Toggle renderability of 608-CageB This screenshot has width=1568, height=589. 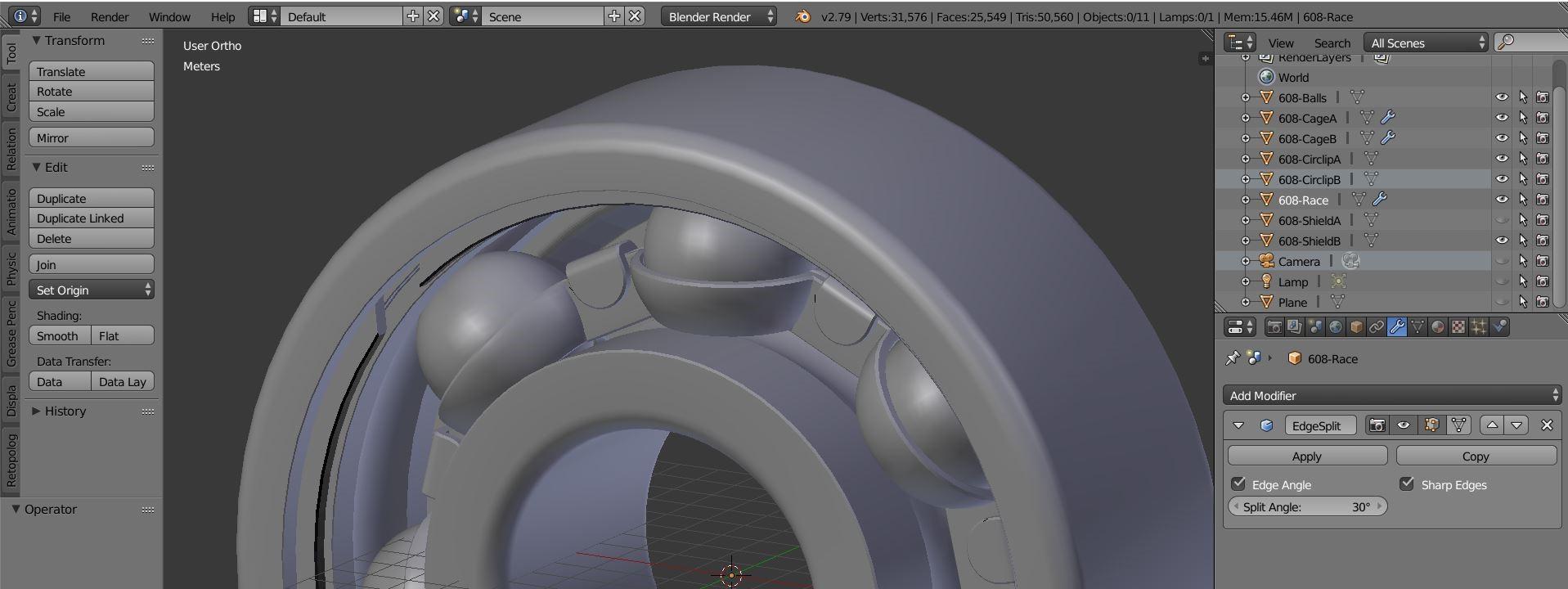pyautogui.click(x=1543, y=138)
